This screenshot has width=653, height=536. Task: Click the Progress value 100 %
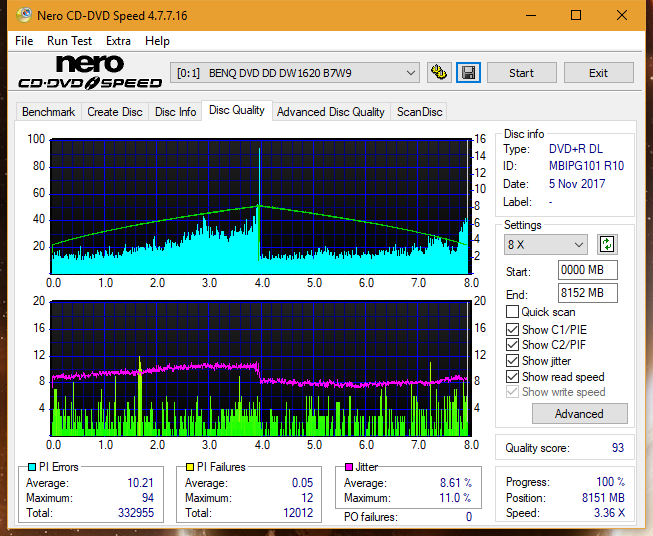tap(611, 482)
